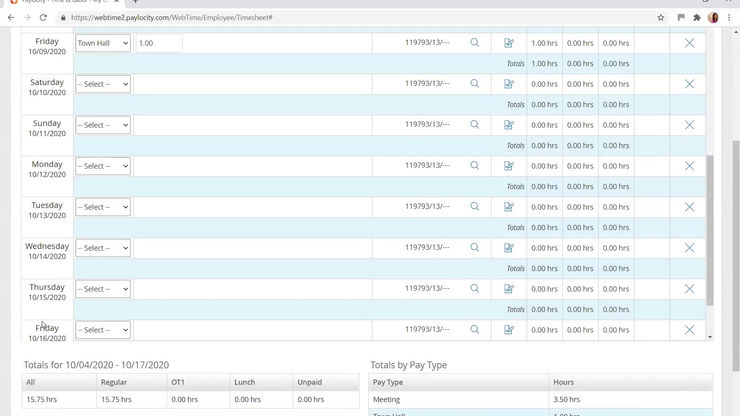Open the Chrome three-dot menu
Image resolution: width=740 pixels, height=416 pixels.
tap(729, 17)
